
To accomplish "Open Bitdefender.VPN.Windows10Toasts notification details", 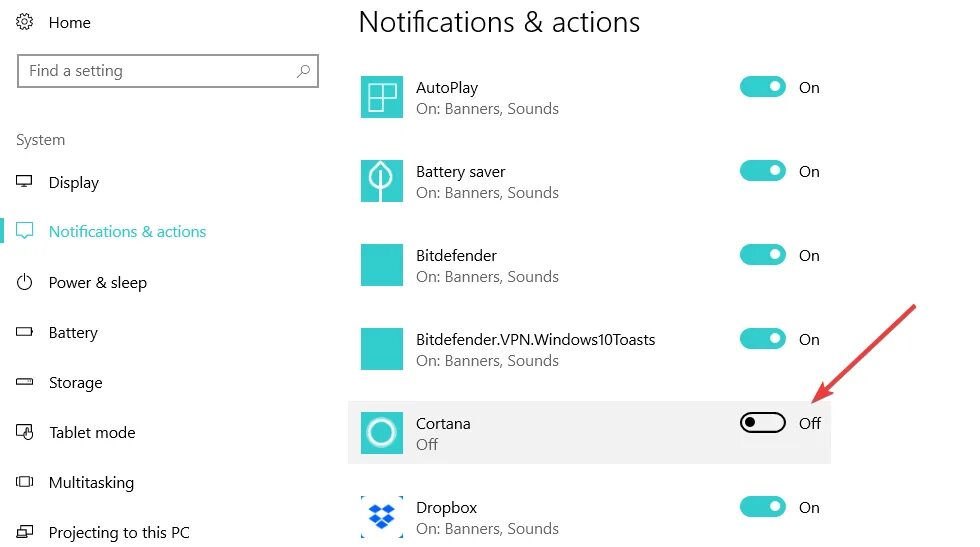I will pos(589,349).
